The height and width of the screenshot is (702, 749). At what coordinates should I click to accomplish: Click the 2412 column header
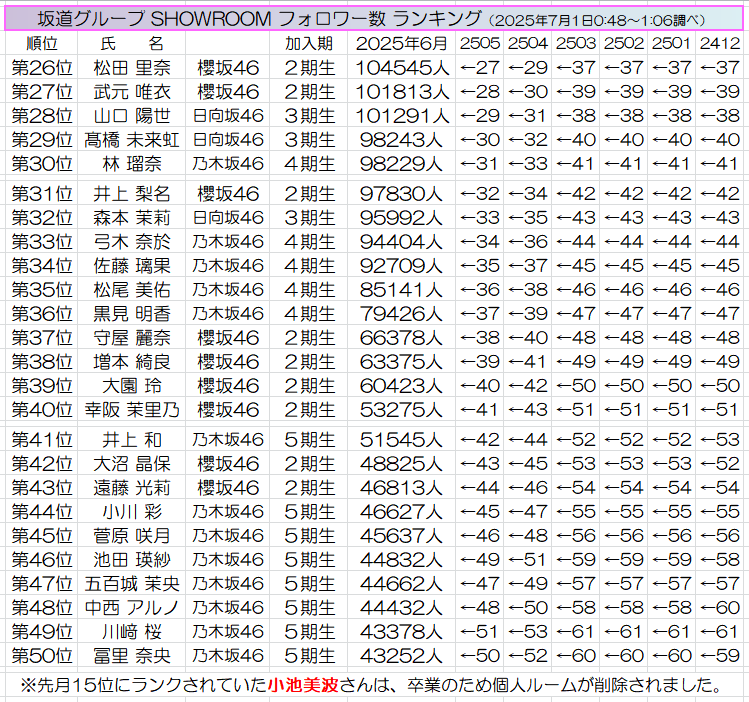[x=720, y=43]
